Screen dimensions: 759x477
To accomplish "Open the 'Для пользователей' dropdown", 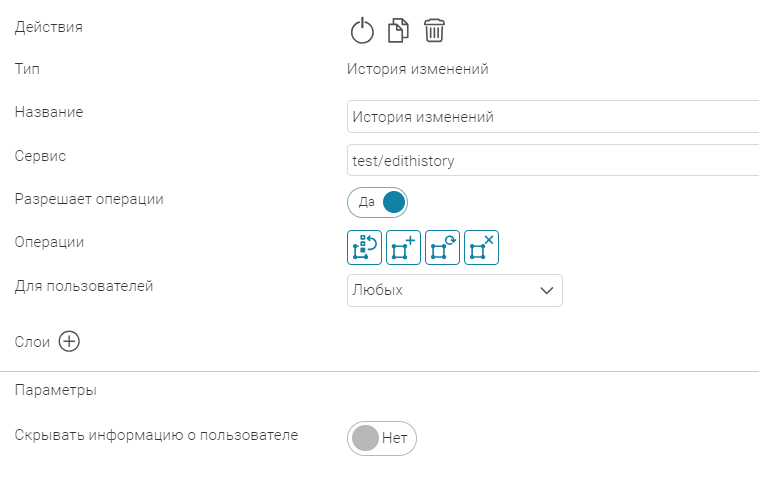I will pos(455,290).
